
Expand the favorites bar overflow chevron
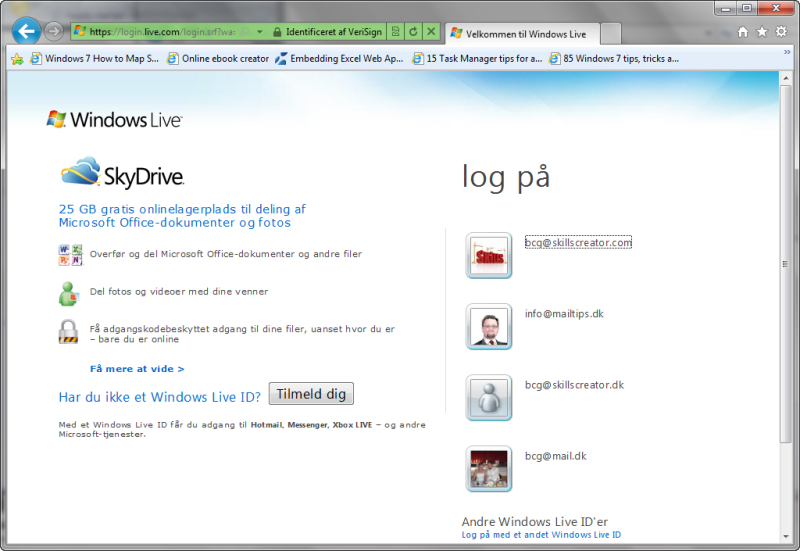(787, 52)
